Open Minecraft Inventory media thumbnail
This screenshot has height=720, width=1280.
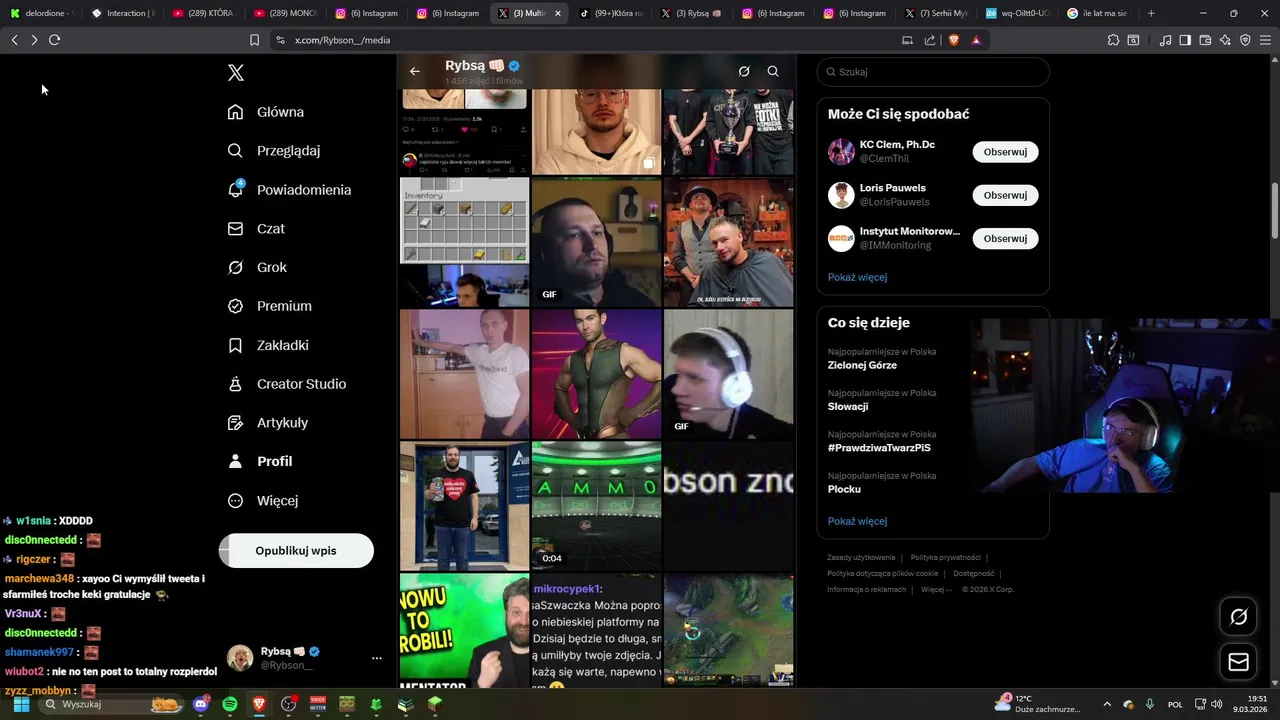[465, 242]
